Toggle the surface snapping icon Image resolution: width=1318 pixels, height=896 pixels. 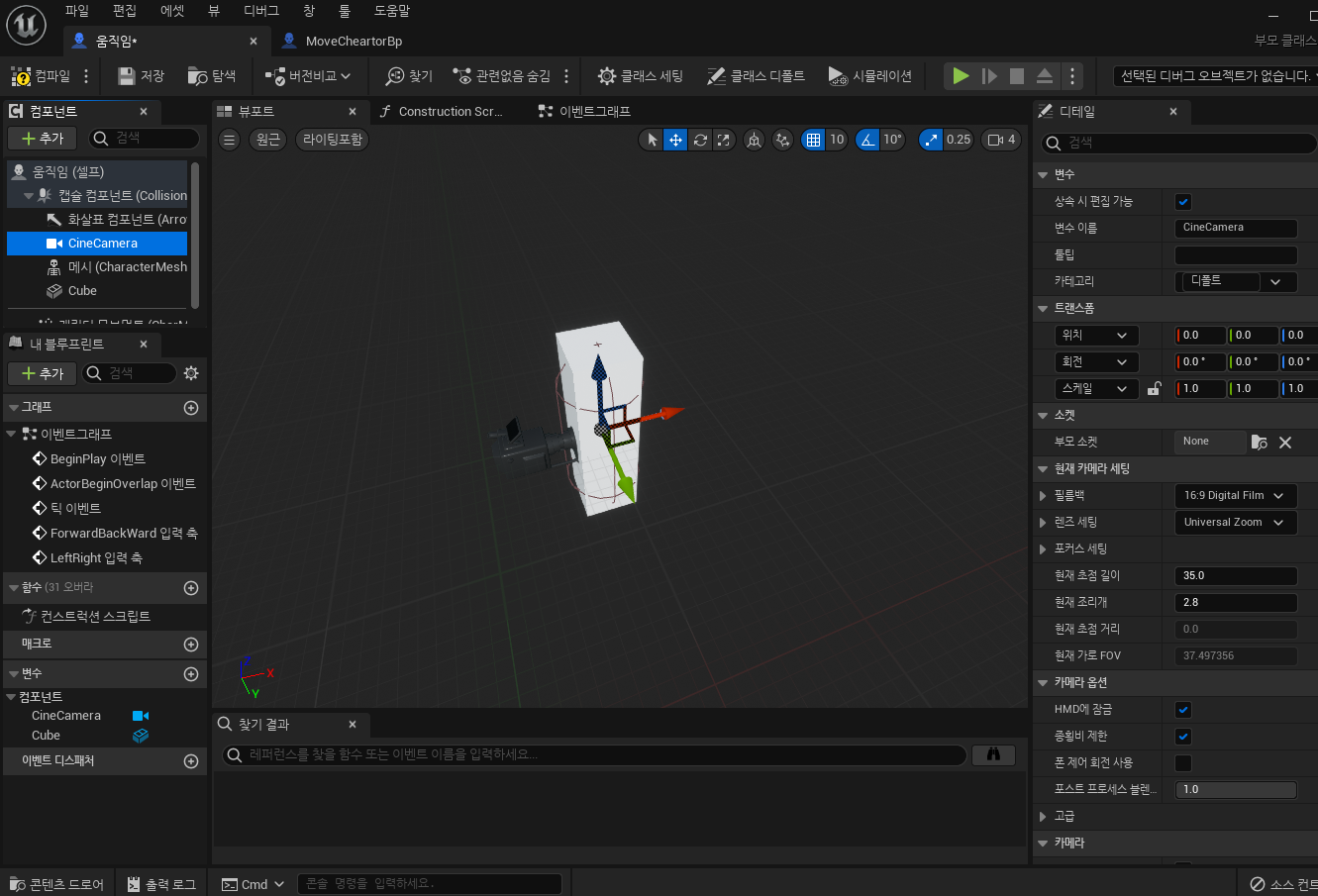[783, 140]
